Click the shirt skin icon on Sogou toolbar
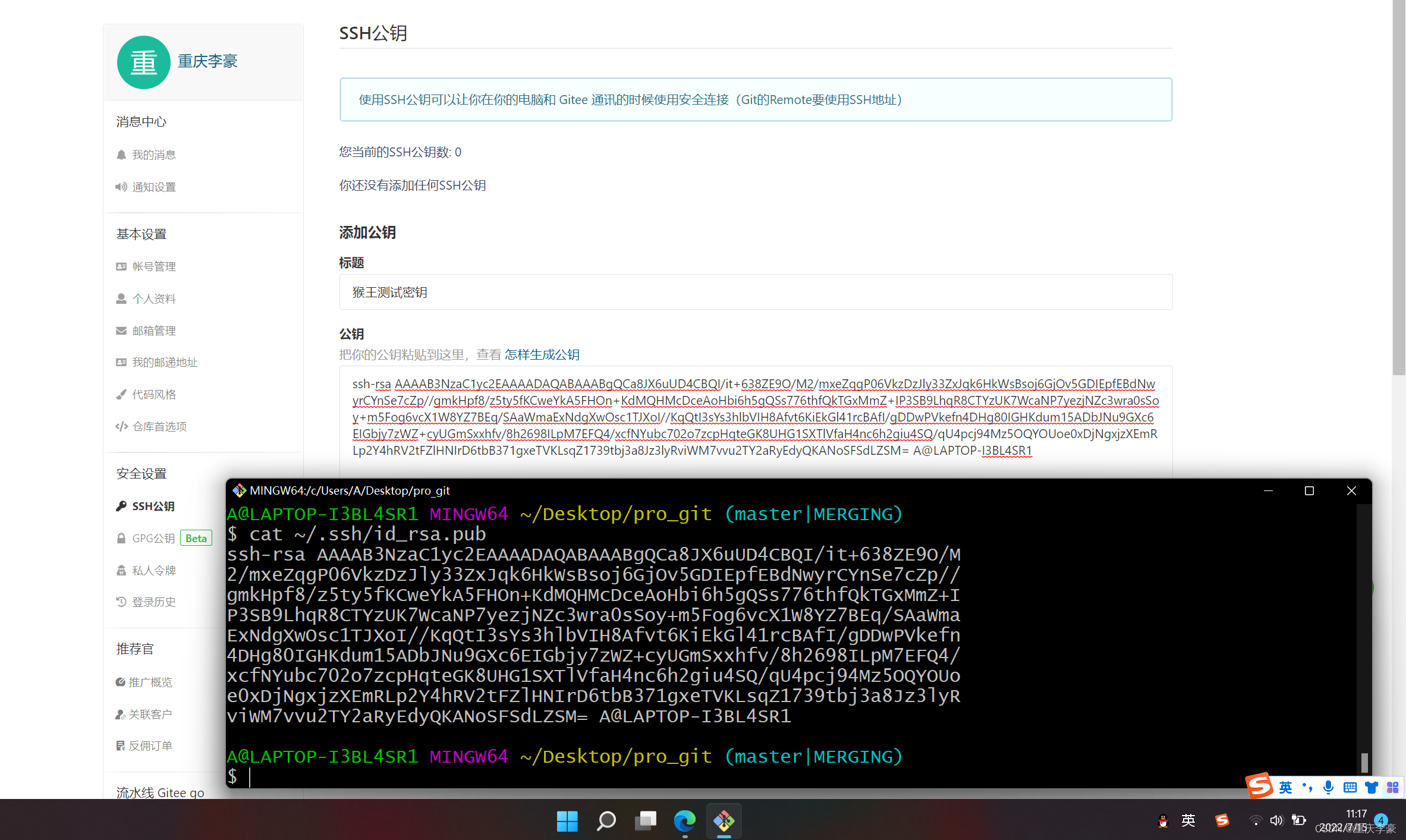The image size is (1406, 840). (1372, 788)
